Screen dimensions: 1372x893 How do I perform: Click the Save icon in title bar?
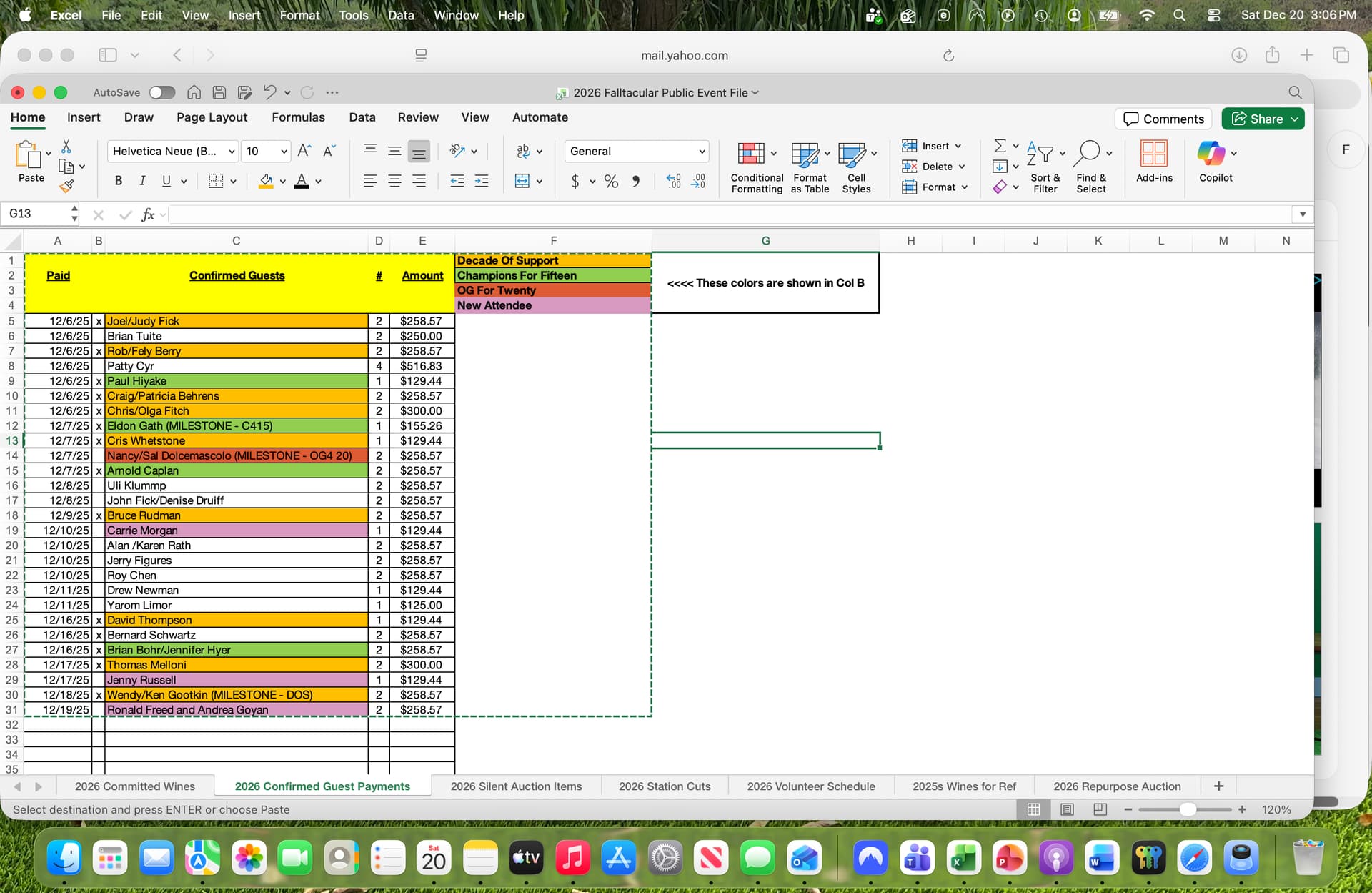[219, 92]
